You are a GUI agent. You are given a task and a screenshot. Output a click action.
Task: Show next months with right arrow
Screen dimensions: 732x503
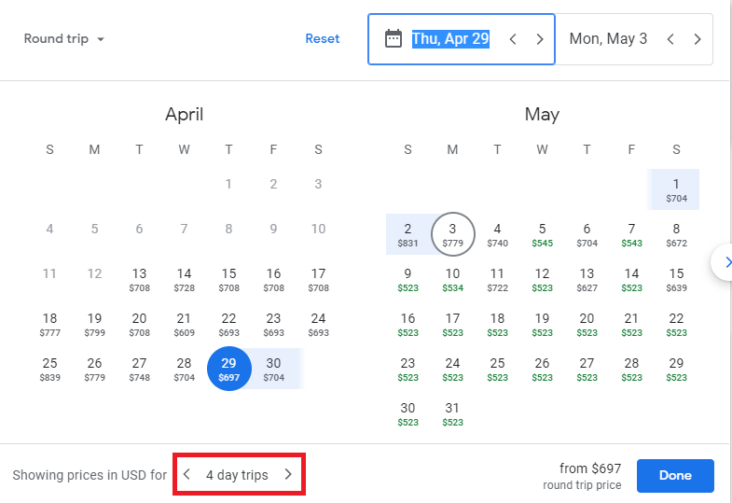[725, 262]
